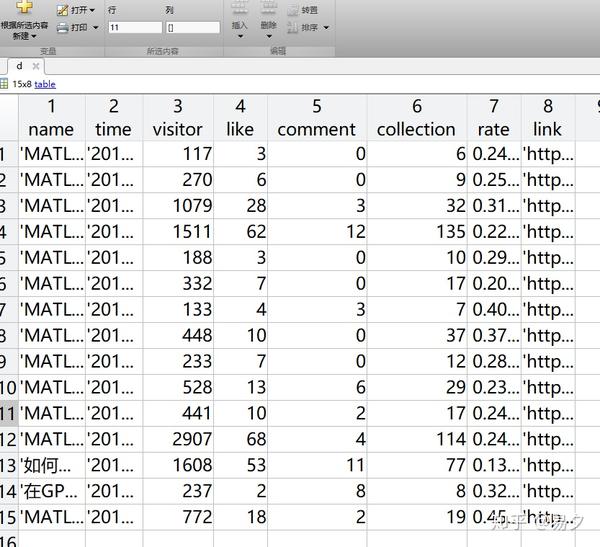Click visitor cell 1079

tap(178, 206)
